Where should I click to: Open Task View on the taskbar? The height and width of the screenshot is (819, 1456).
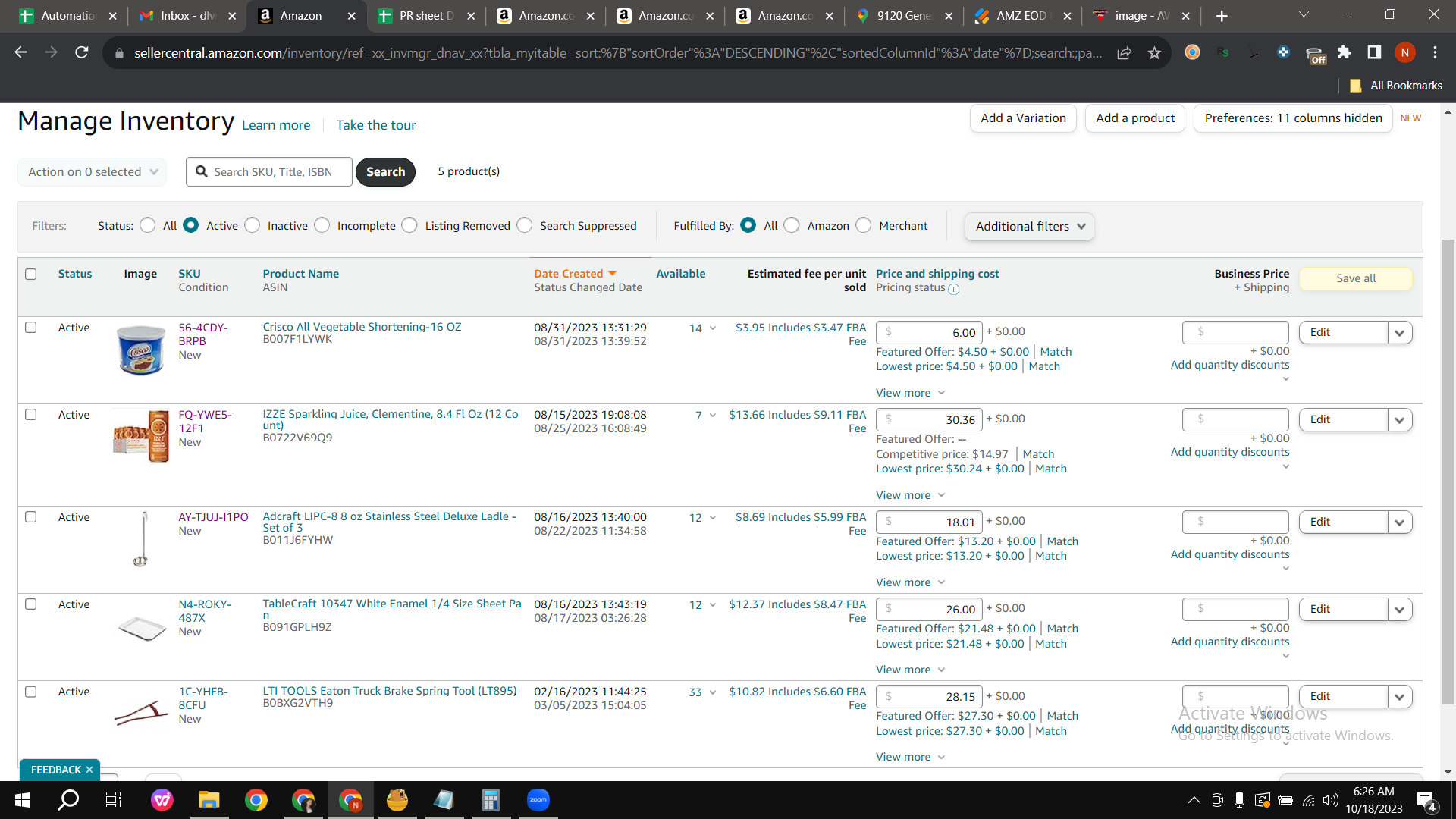[x=113, y=800]
